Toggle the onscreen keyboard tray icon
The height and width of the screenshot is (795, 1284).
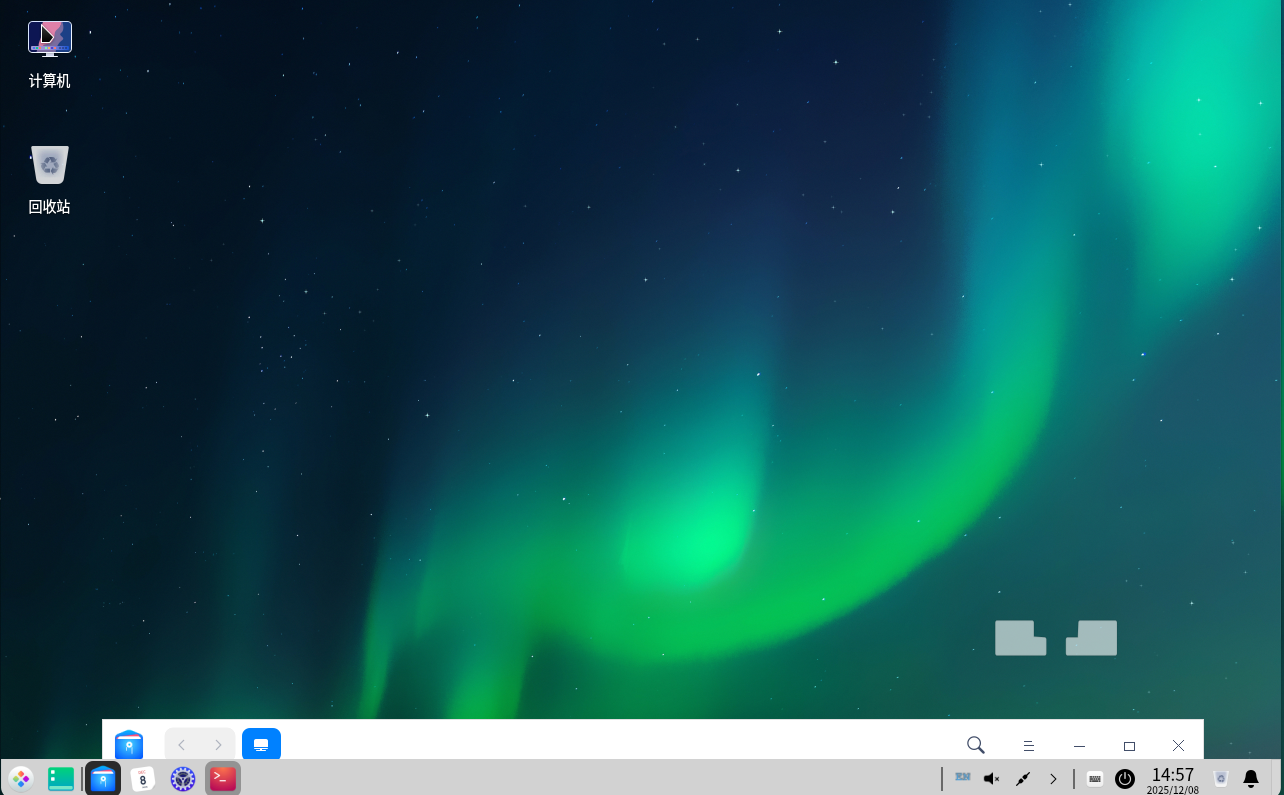pos(1095,778)
